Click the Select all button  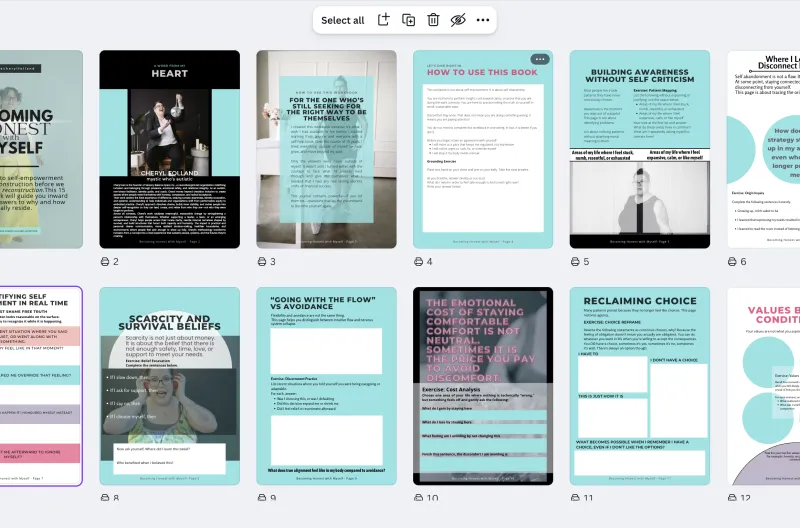(x=342, y=20)
